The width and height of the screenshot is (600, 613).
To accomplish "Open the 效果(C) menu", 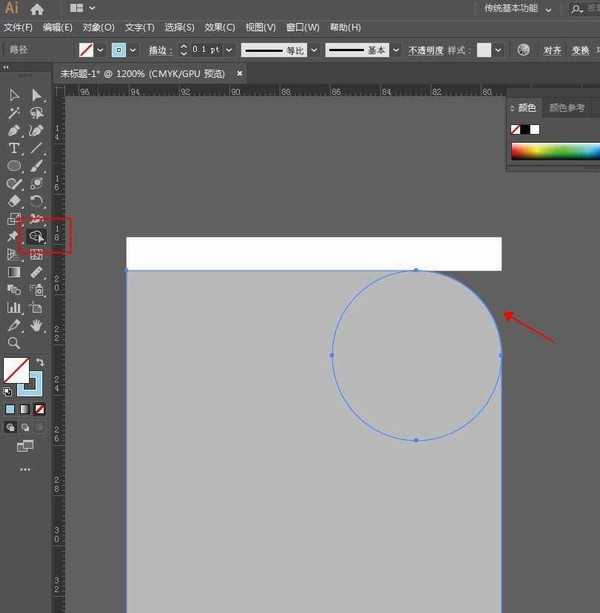I will (219, 27).
